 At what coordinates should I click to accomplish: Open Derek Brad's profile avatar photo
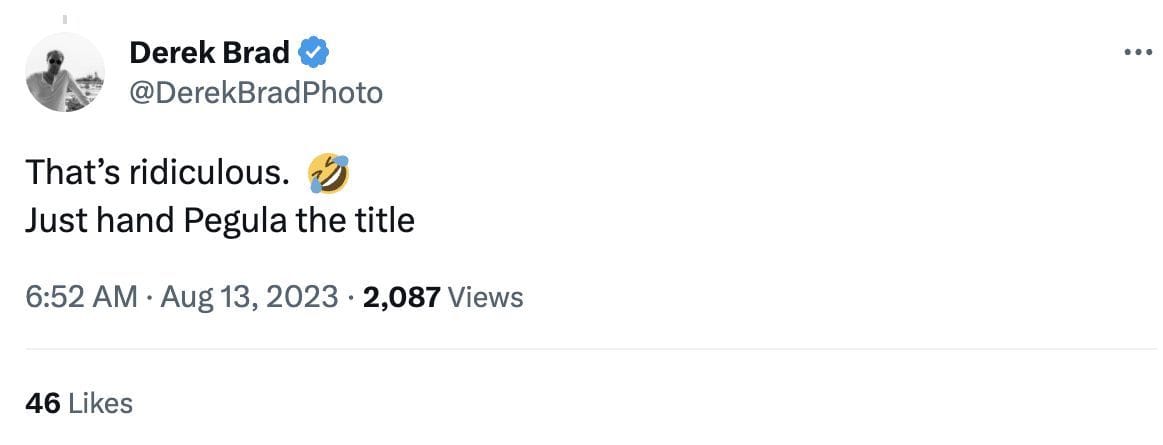point(65,72)
